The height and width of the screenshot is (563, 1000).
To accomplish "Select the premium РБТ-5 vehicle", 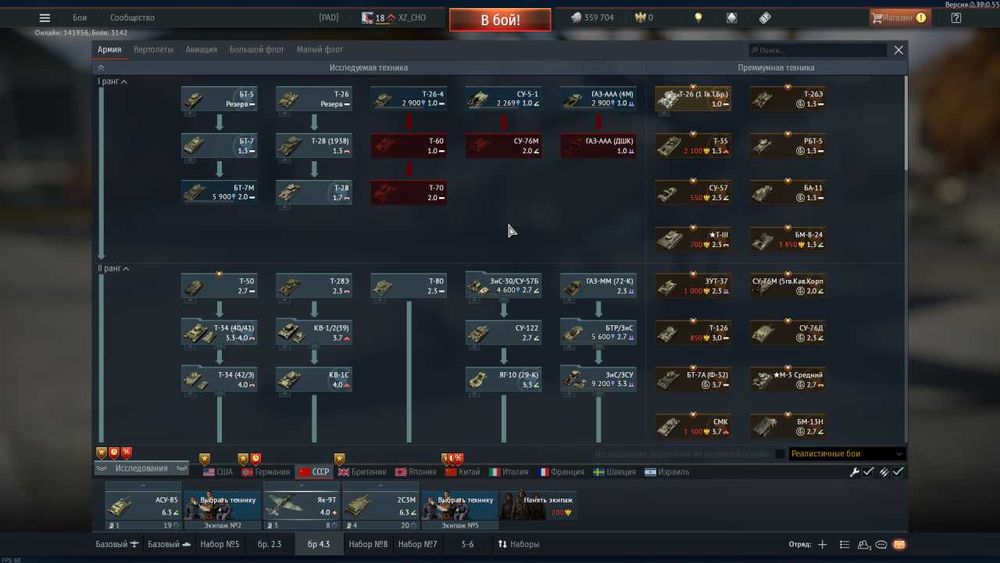I will (788, 146).
